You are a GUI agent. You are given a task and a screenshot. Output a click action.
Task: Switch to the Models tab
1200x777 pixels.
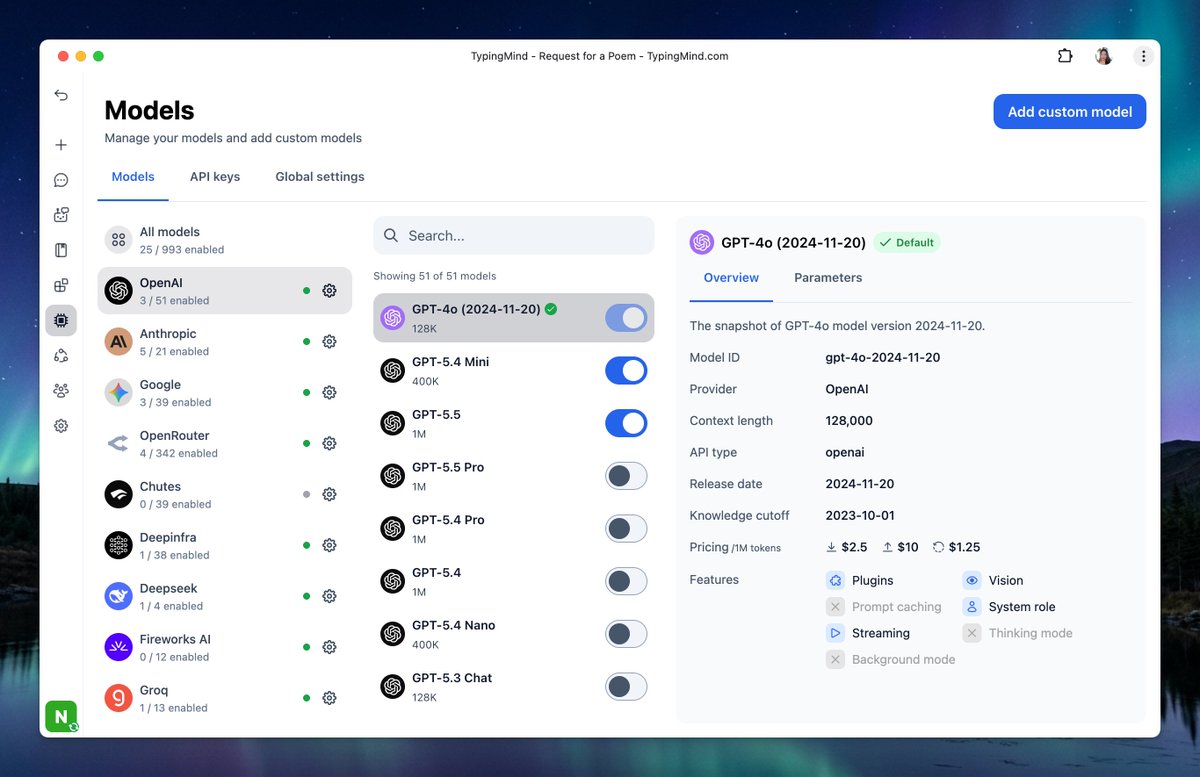point(133,177)
